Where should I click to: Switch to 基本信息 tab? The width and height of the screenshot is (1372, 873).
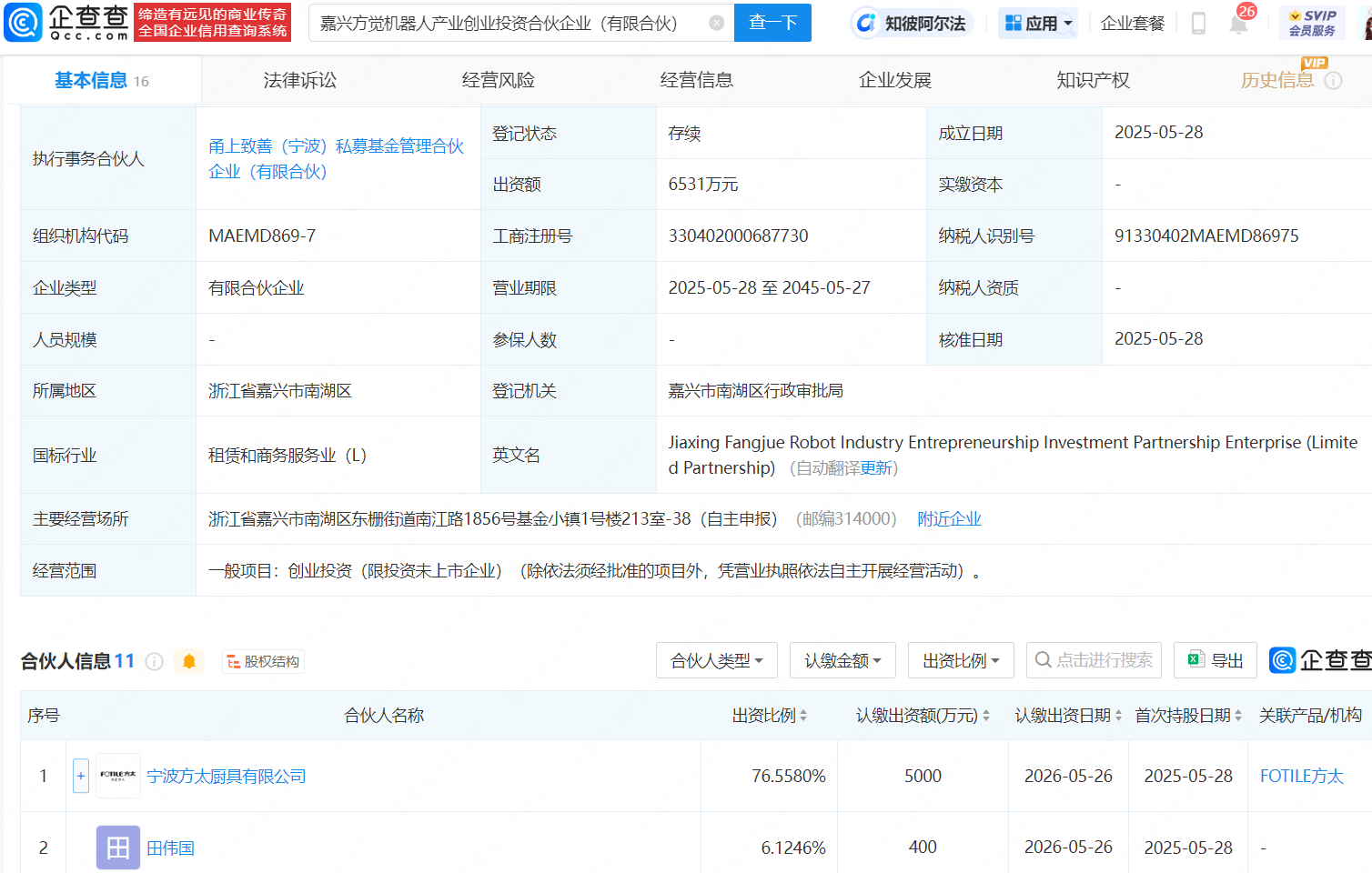tap(102, 80)
